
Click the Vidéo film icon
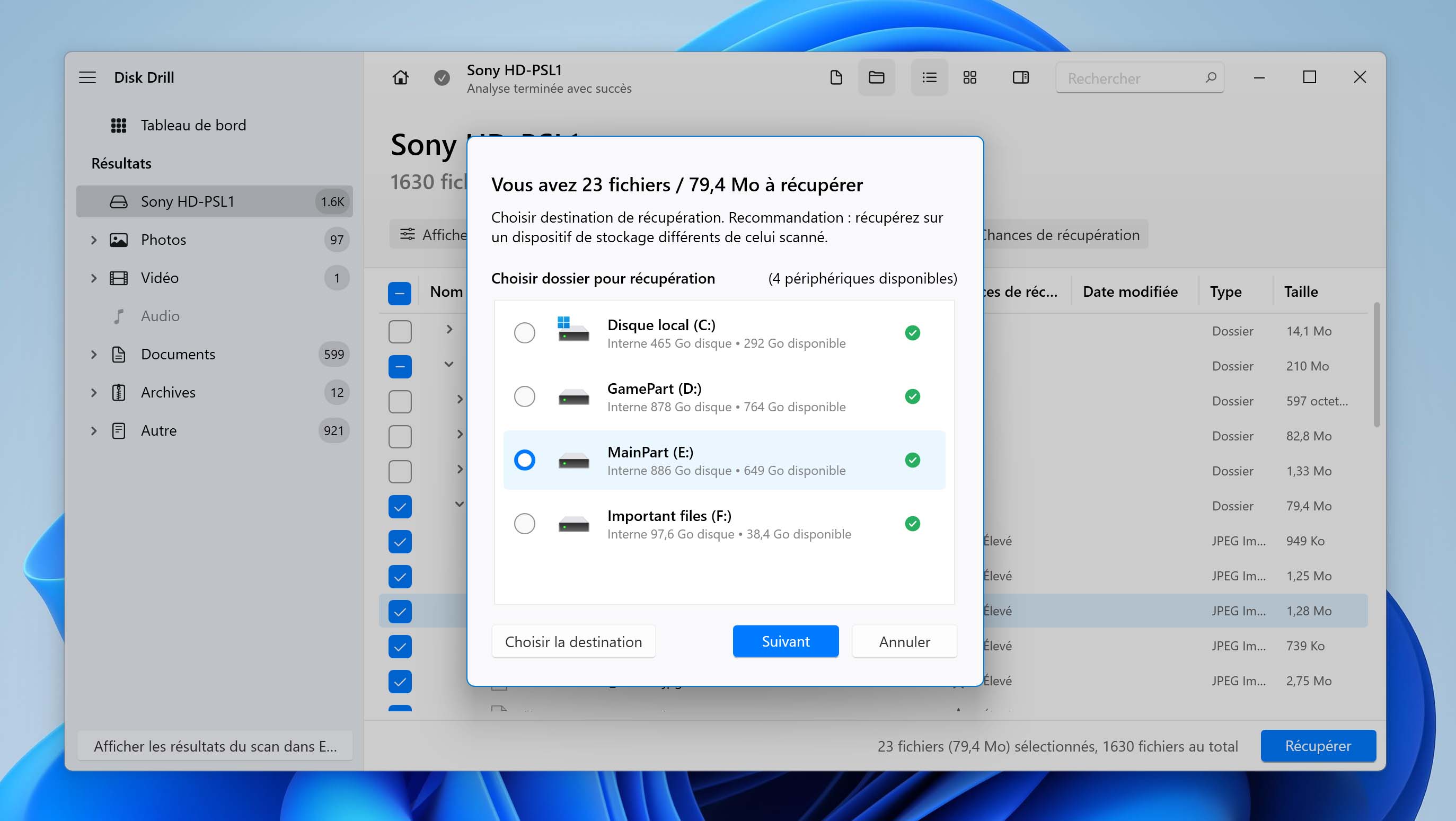[x=119, y=278]
